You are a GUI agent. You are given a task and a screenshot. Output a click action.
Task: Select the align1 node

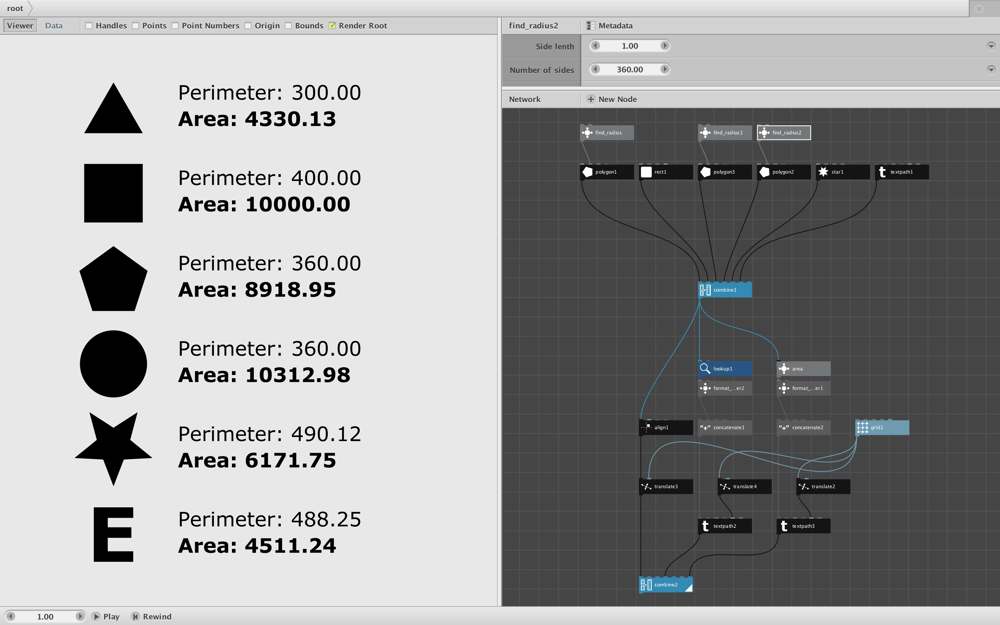pyautogui.click(x=666, y=427)
